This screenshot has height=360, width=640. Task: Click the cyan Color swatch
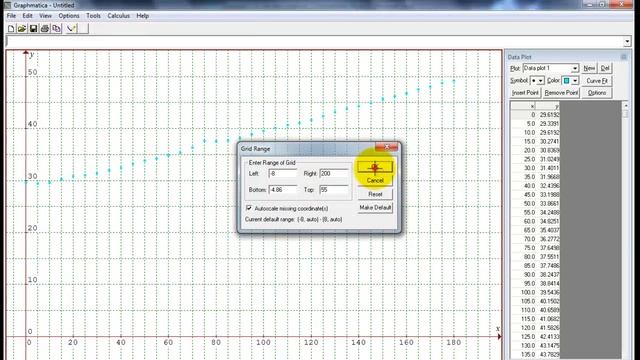coord(567,81)
